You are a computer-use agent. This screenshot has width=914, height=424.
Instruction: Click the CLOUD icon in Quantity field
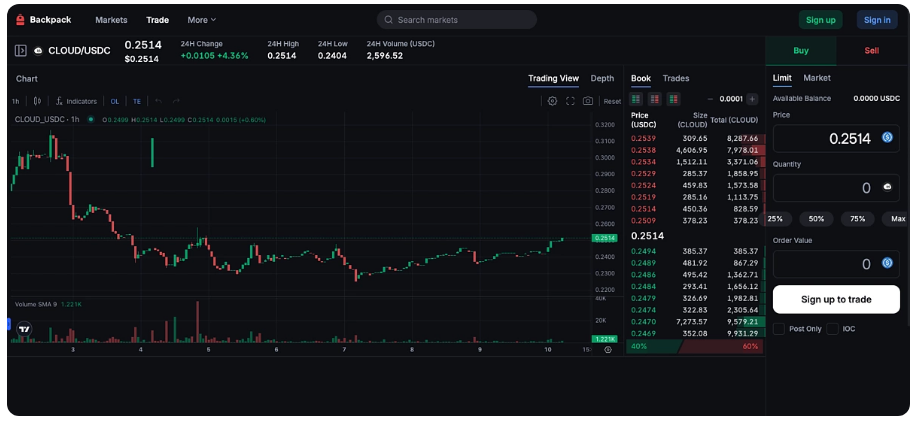coord(887,187)
